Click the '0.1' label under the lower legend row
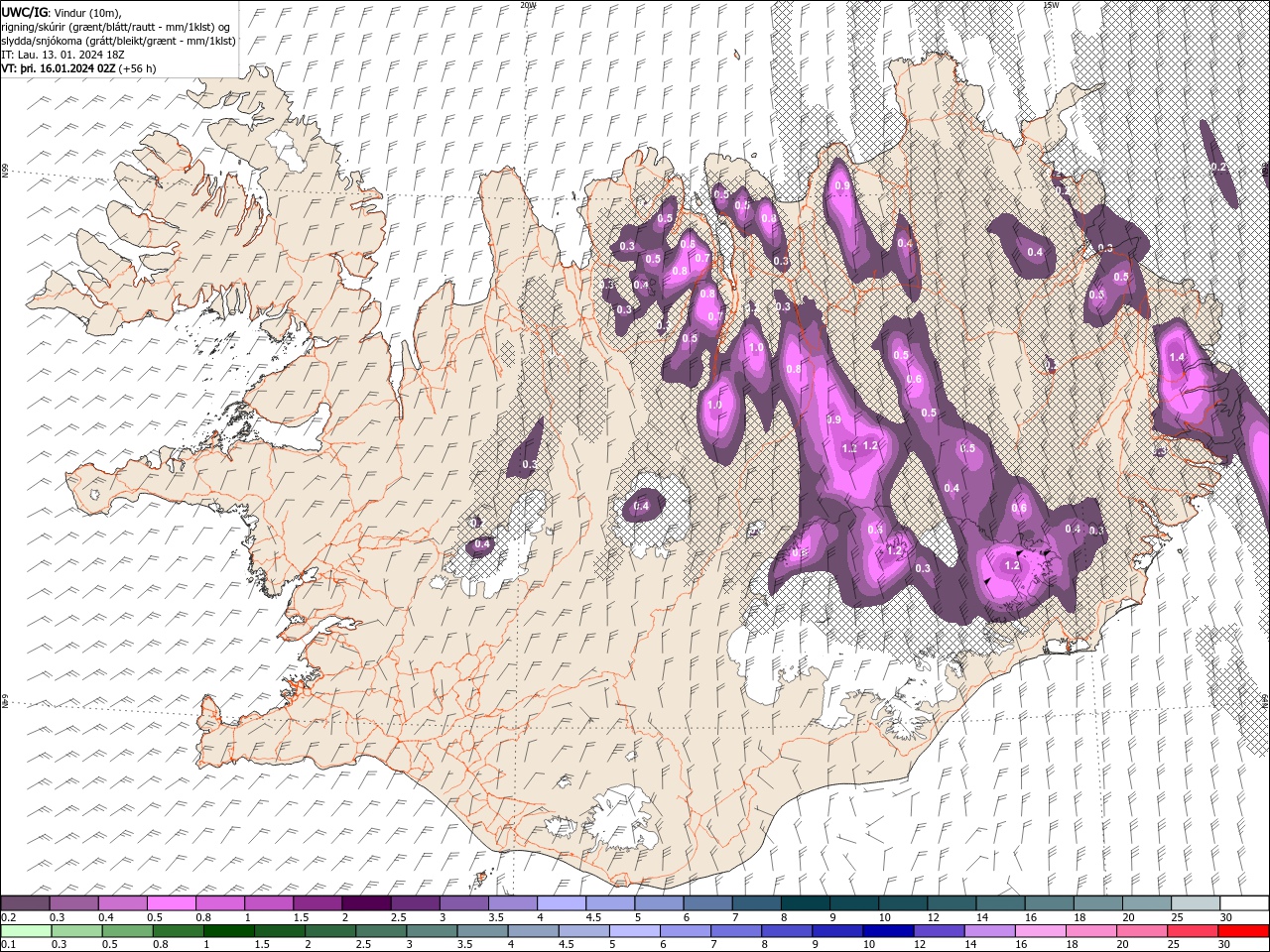The height and width of the screenshot is (952, 1270). 8,945
